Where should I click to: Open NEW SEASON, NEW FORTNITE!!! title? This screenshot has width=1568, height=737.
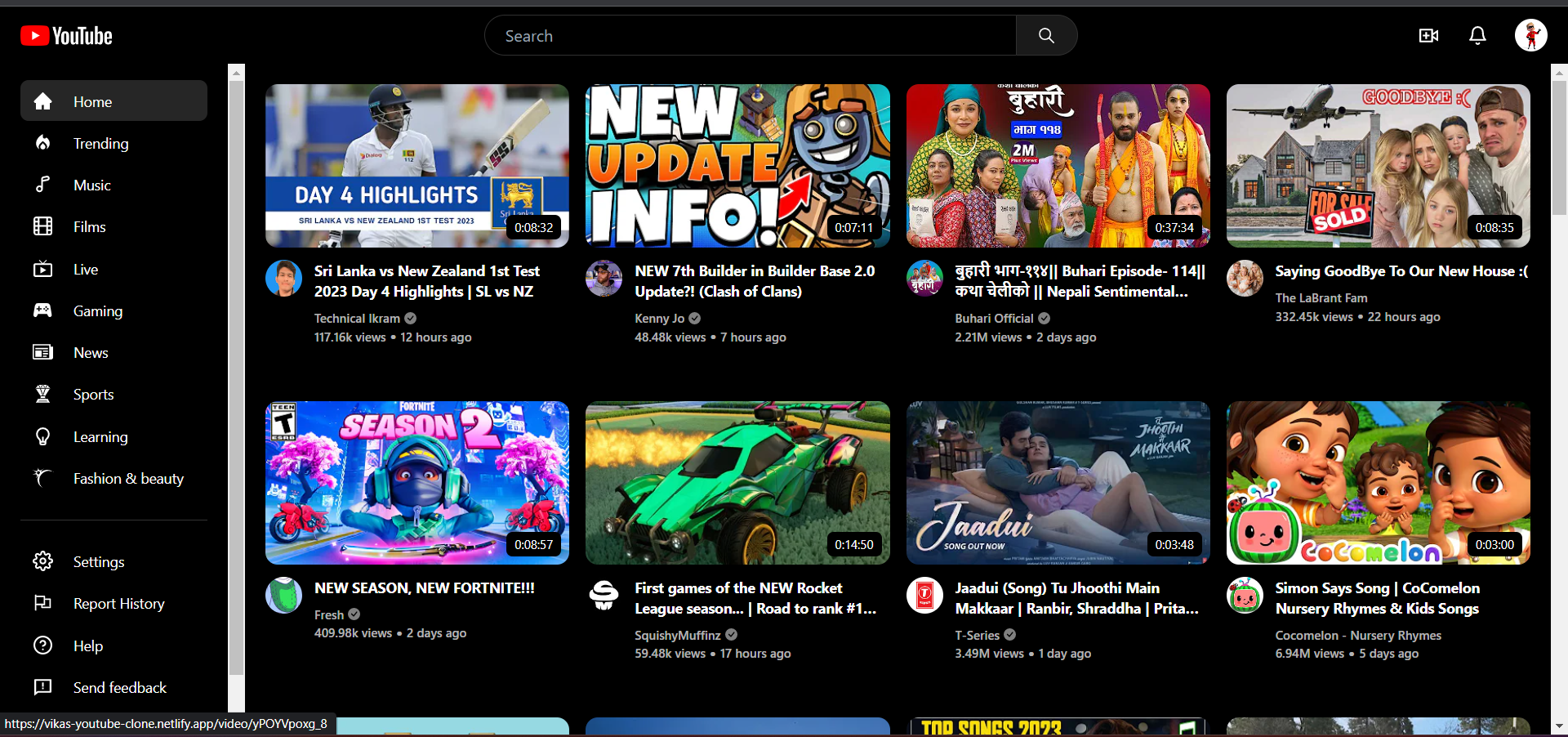425,588
